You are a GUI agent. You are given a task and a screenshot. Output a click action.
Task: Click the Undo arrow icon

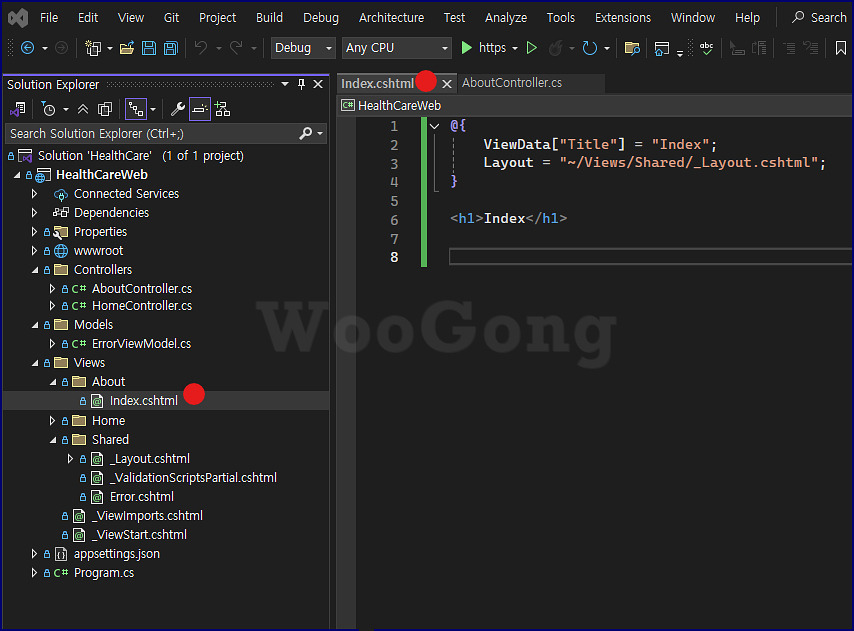click(201, 48)
